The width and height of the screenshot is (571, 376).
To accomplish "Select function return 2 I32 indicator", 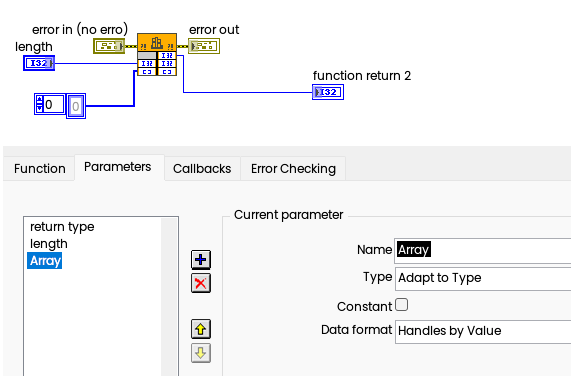I will click(328, 92).
